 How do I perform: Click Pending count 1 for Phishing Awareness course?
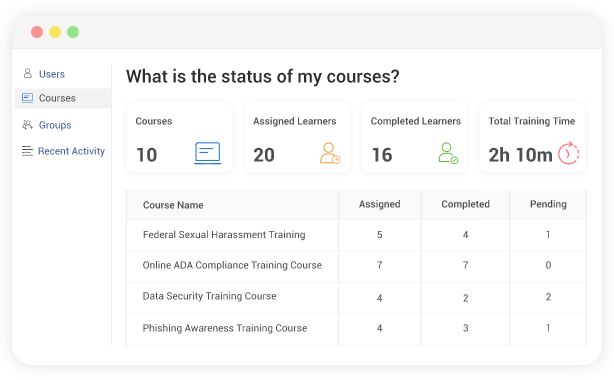tap(548, 328)
